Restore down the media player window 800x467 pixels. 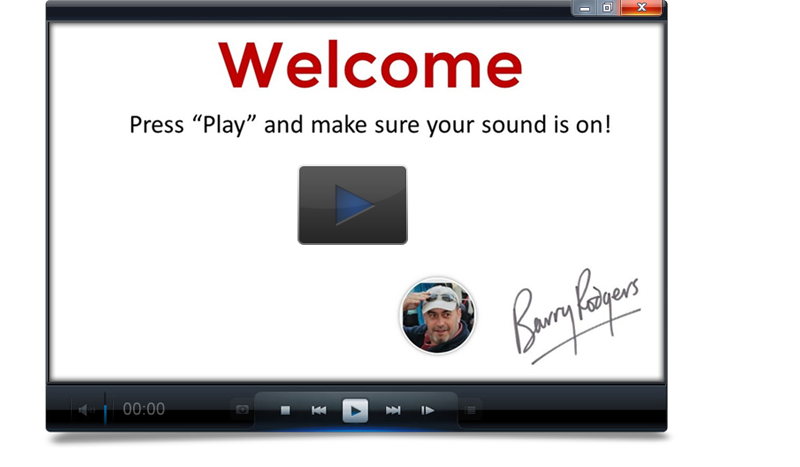click(606, 8)
